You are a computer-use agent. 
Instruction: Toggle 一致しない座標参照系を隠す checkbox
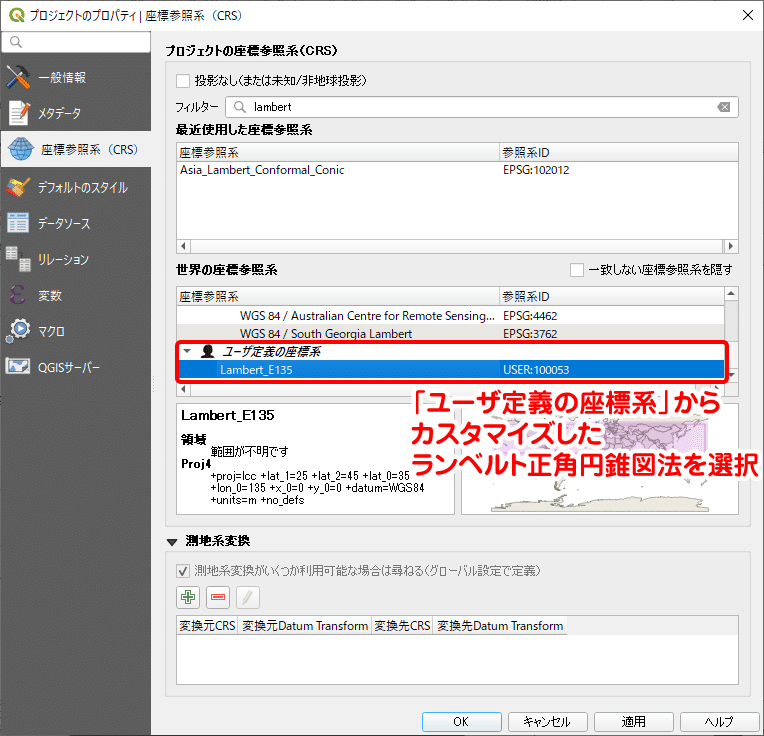pos(577,270)
